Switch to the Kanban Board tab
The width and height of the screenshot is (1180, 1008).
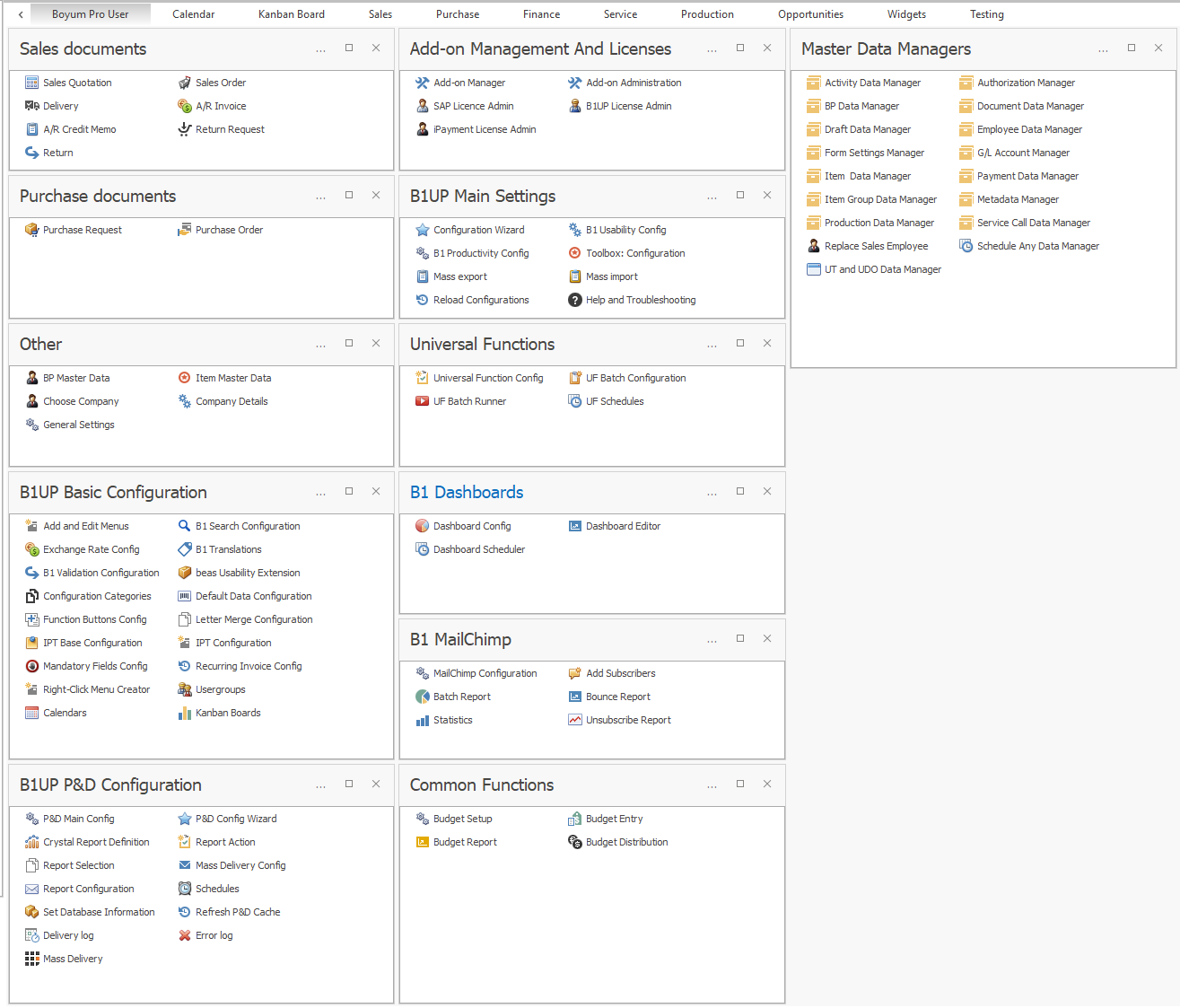click(x=292, y=14)
